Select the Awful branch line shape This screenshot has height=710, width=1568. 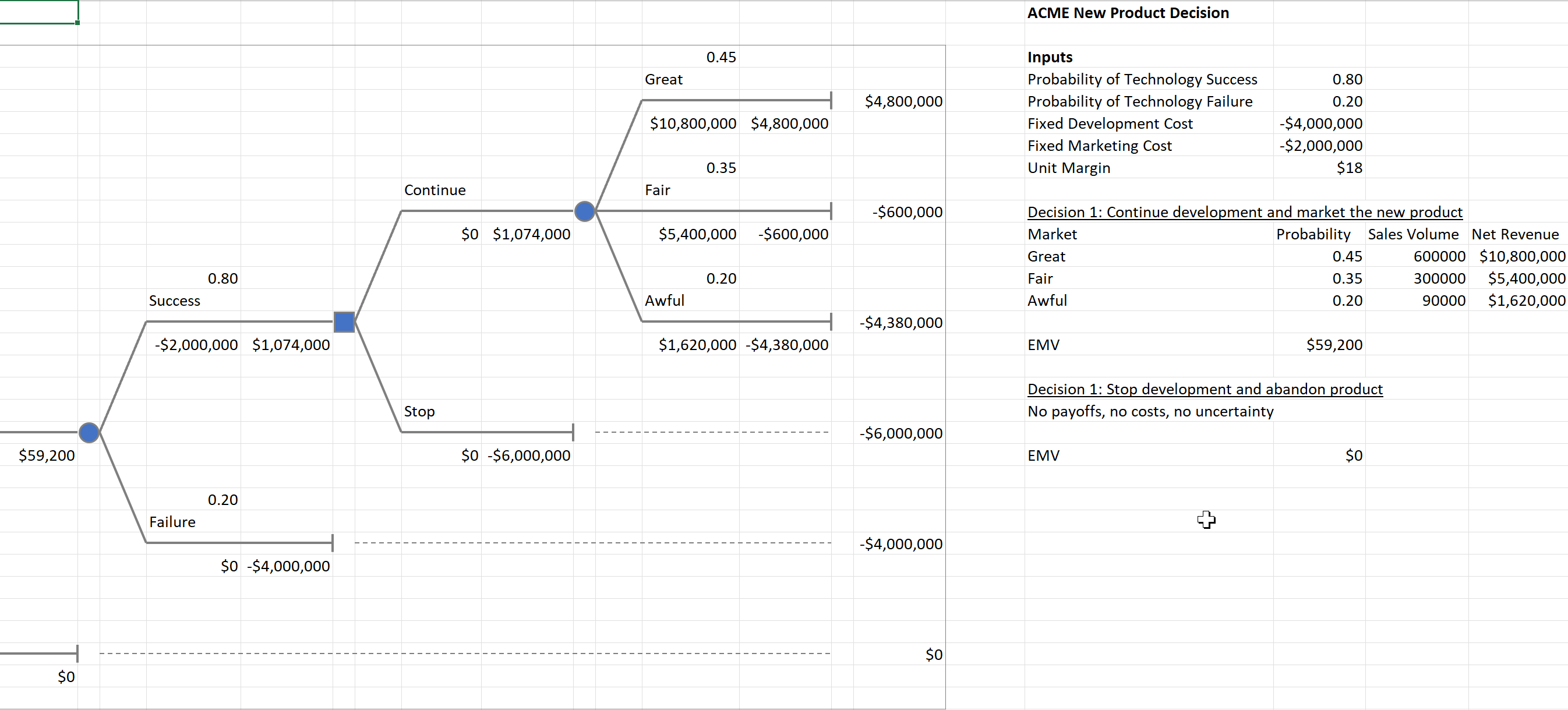[730, 323]
